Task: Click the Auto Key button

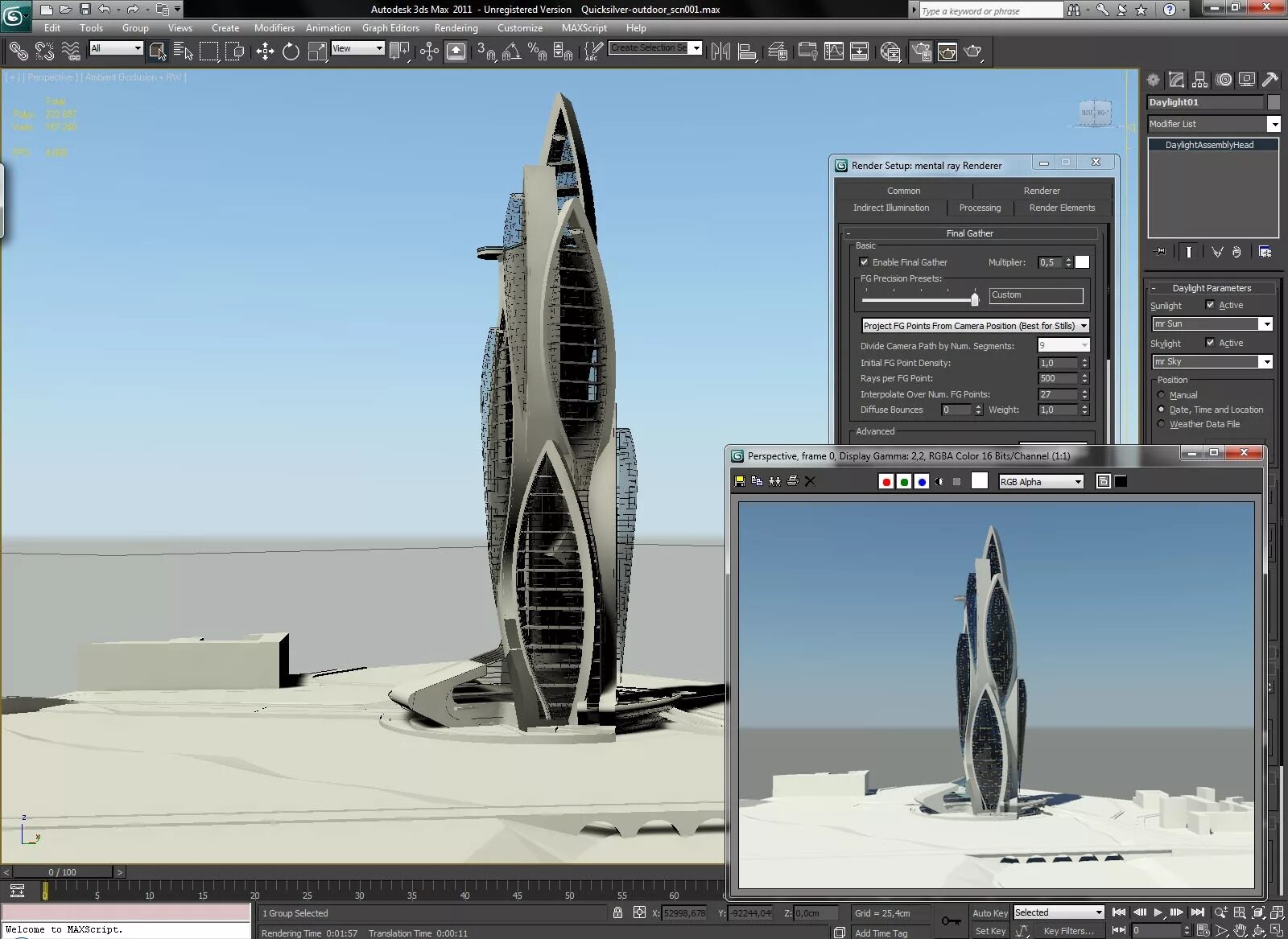Action: 989,913
